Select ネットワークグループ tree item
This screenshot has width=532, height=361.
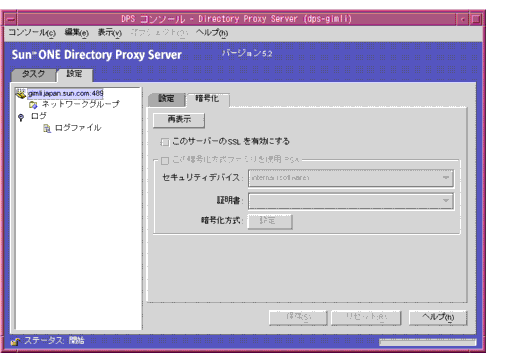[x=80, y=104]
